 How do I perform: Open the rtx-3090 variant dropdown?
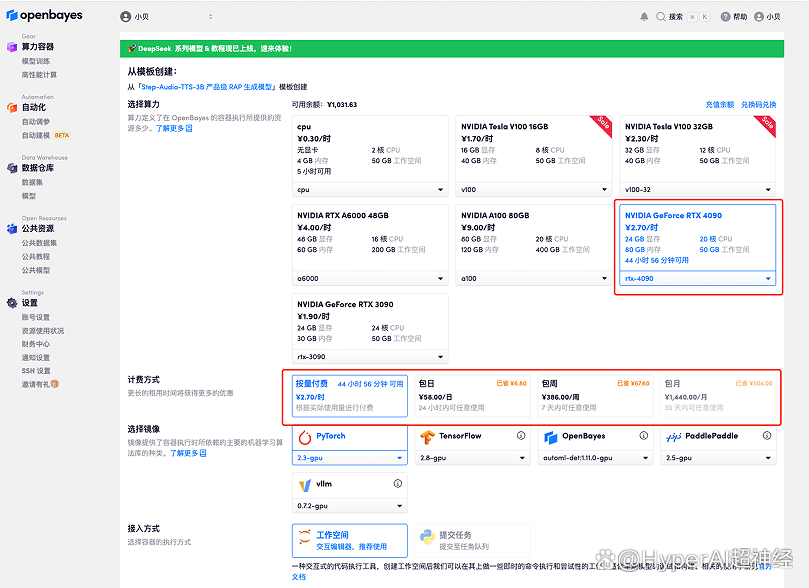(370, 357)
